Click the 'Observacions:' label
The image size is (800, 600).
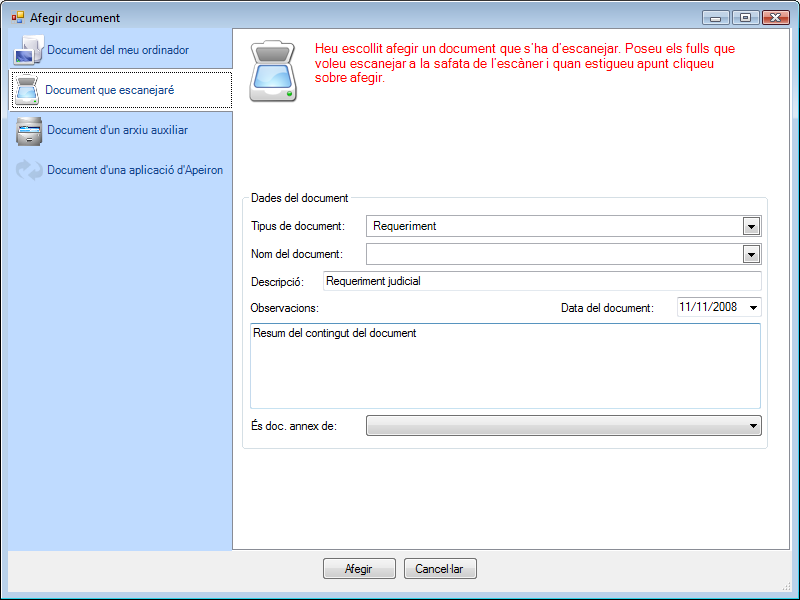pyautogui.click(x=285, y=308)
